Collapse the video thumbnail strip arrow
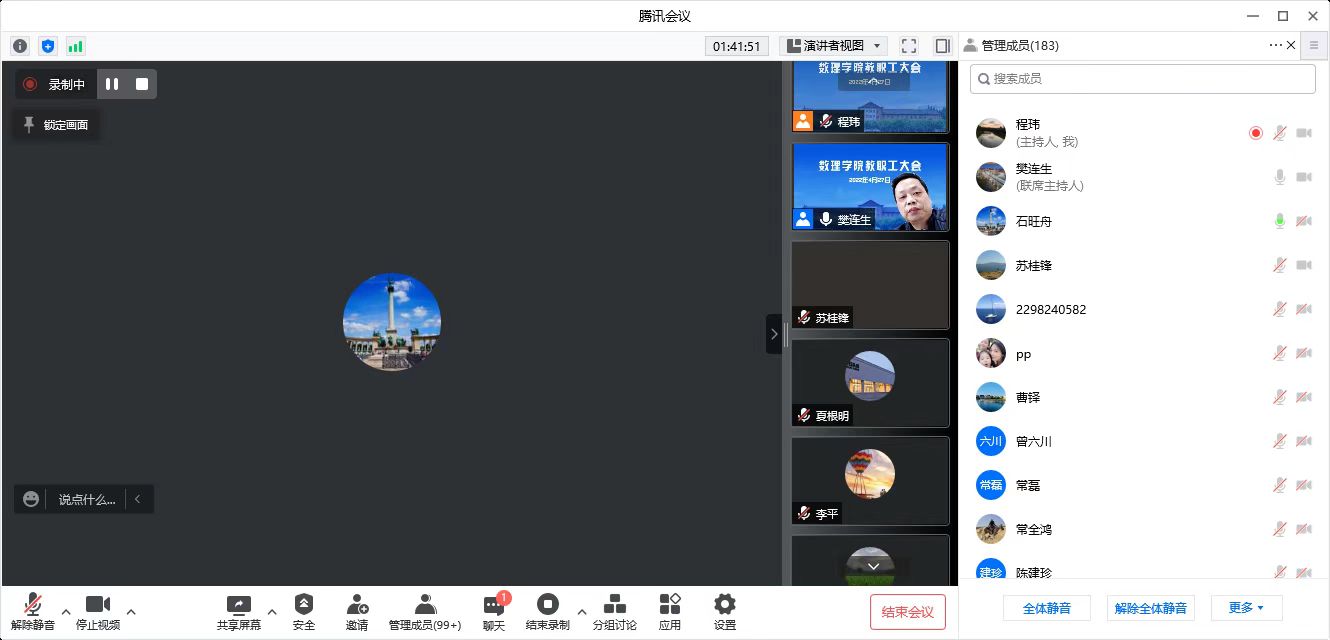The width and height of the screenshot is (1330, 640). coord(774,334)
